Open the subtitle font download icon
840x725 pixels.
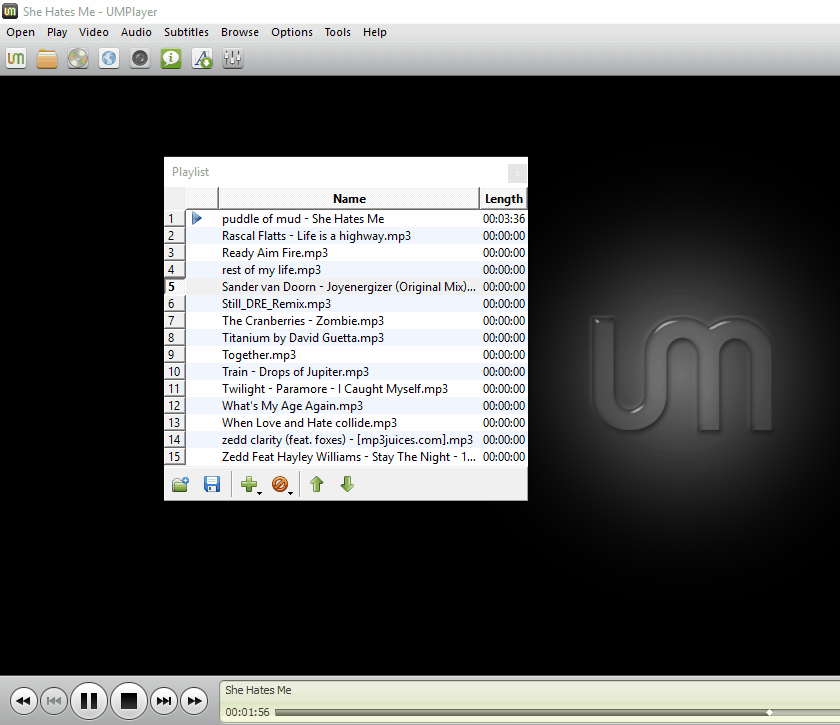(x=202, y=58)
